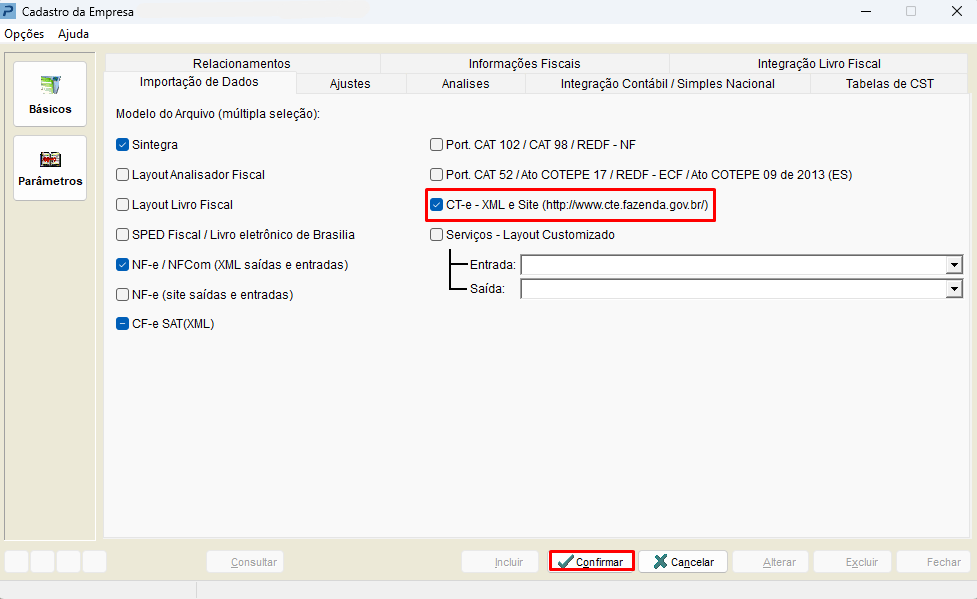Switch to the Analises tab
The height and width of the screenshot is (599, 977).
[x=465, y=84]
